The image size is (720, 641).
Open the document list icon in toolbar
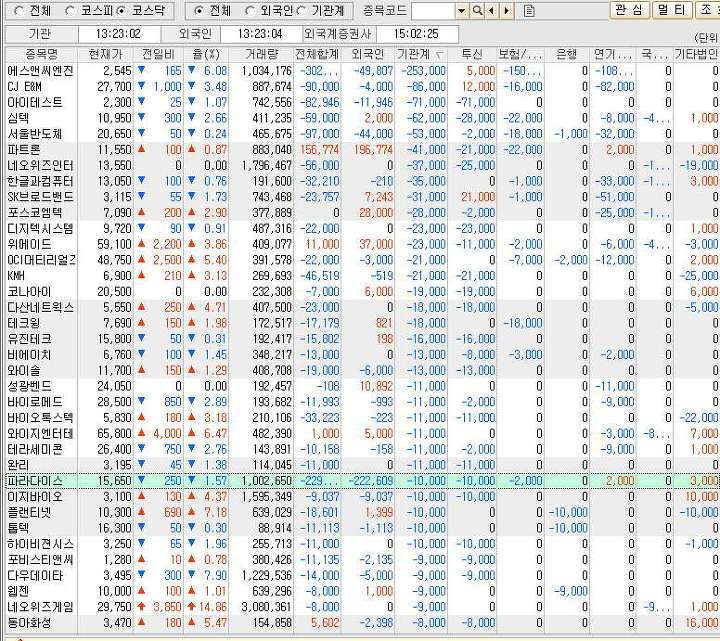(x=529, y=11)
